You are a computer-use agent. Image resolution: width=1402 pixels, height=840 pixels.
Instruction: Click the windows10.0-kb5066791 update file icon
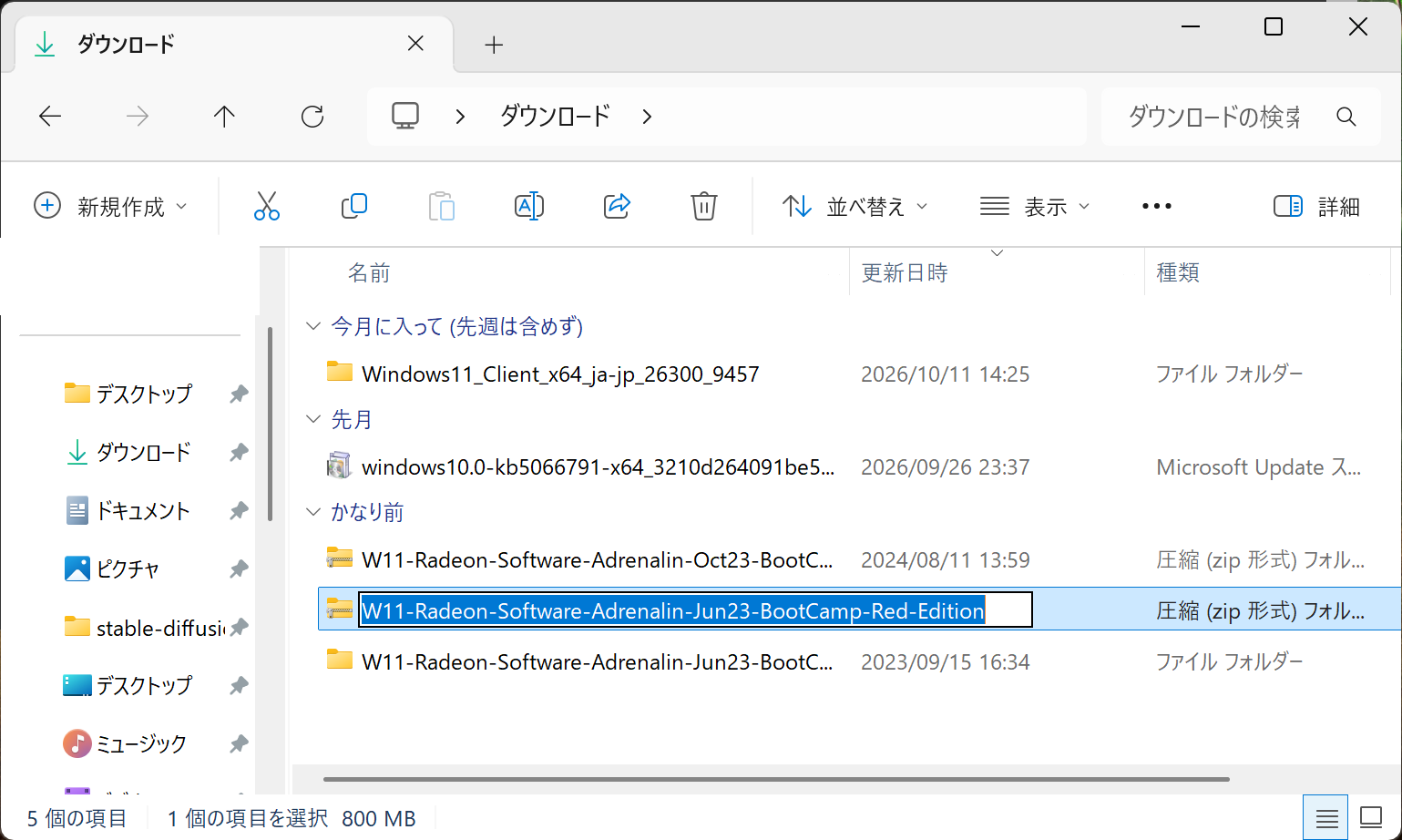point(340,466)
